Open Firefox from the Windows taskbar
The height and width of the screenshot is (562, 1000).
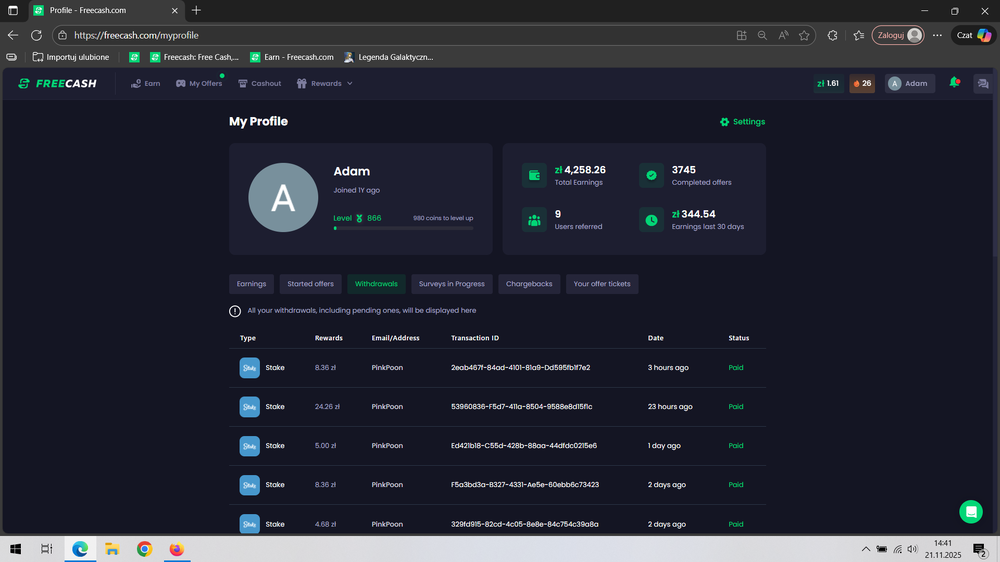pos(176,549)
